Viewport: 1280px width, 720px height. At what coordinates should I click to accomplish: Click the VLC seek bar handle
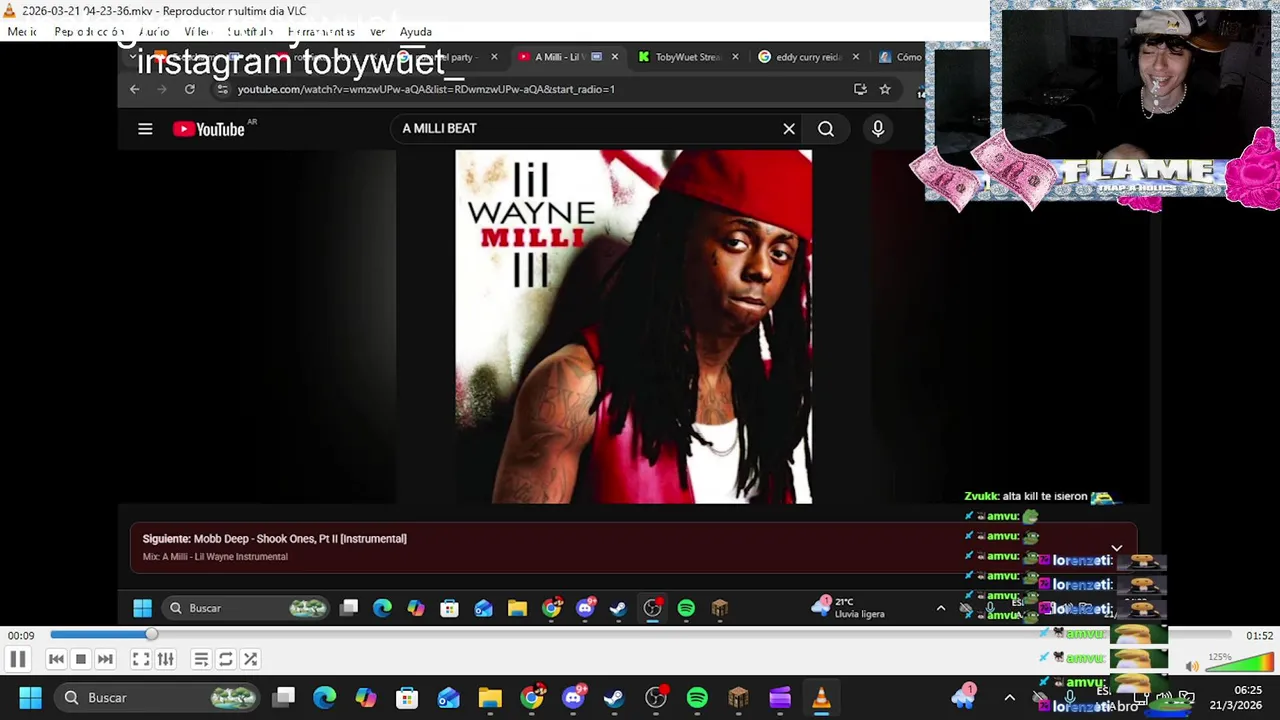tap(151, 635)
